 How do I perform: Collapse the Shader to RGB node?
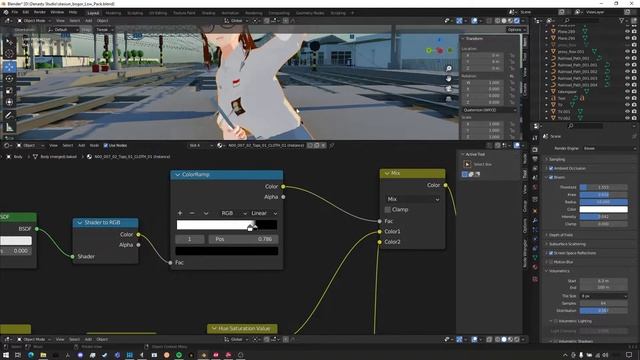click(x=80, y=222)
